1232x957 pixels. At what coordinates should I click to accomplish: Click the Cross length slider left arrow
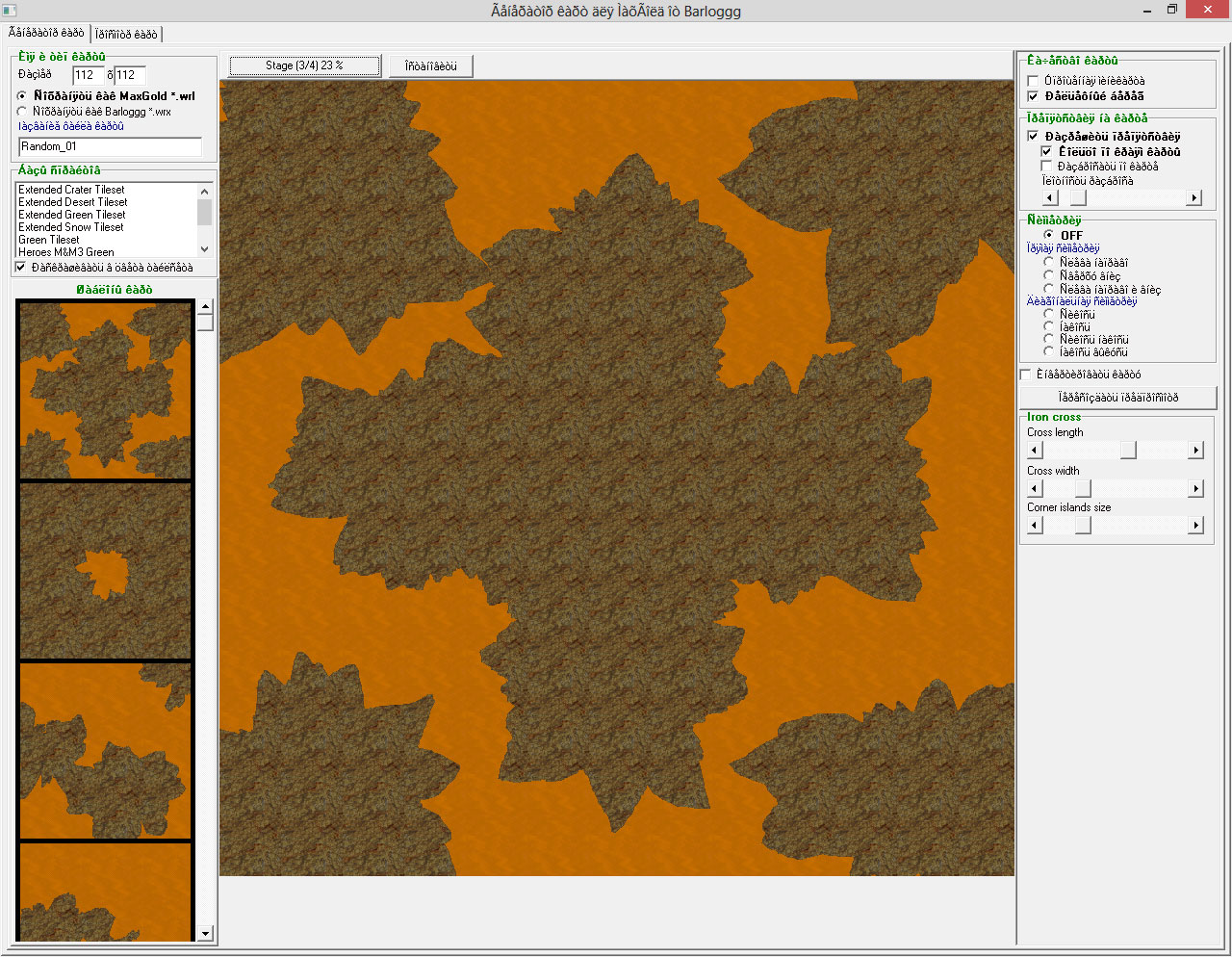1036,451
